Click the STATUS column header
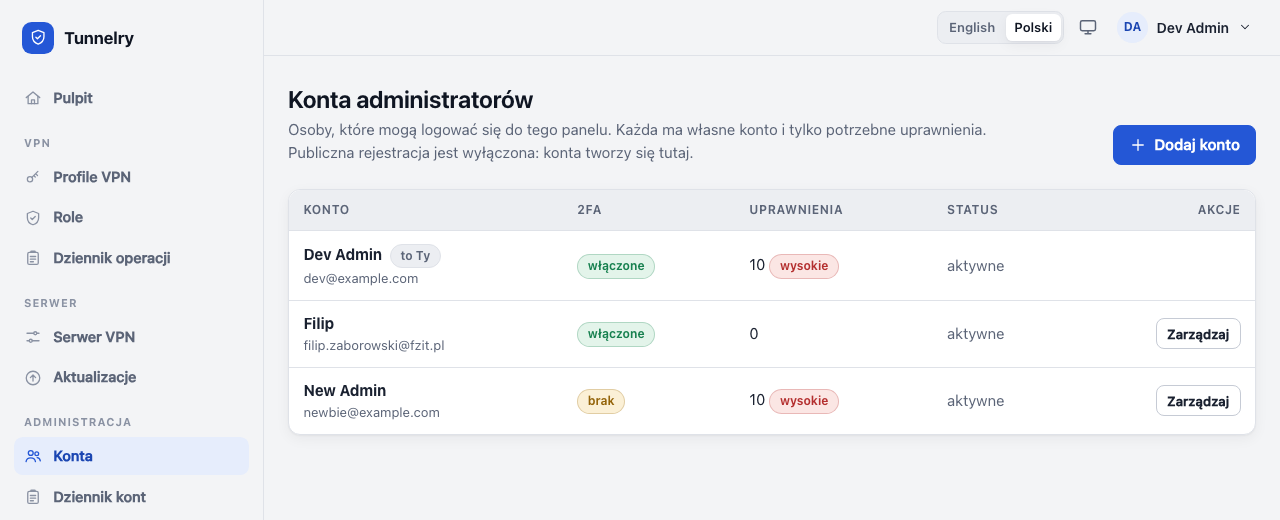 tap(972, 210)
